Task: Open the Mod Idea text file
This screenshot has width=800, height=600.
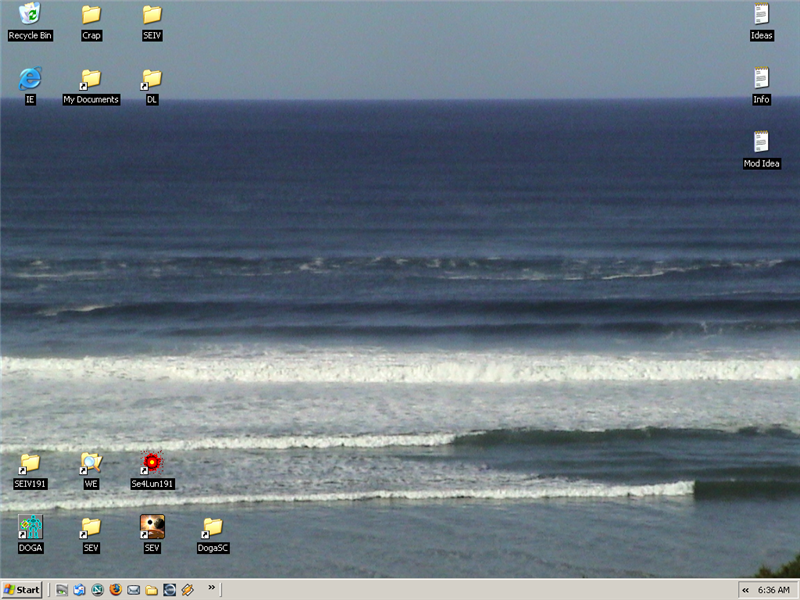Action: [x=761, y=143]
